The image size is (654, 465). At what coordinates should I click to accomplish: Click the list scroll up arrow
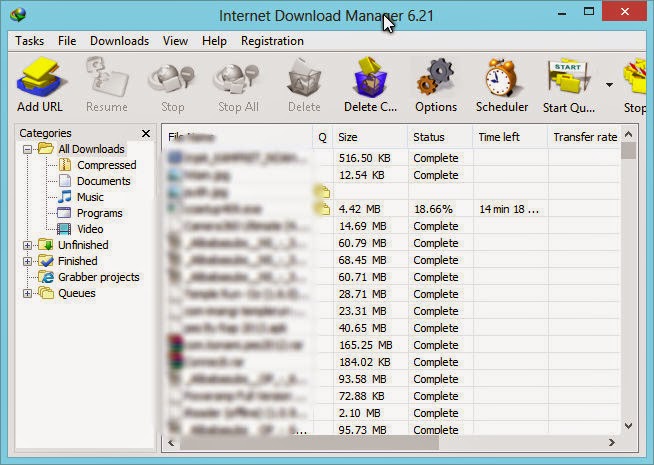[629, 134]
